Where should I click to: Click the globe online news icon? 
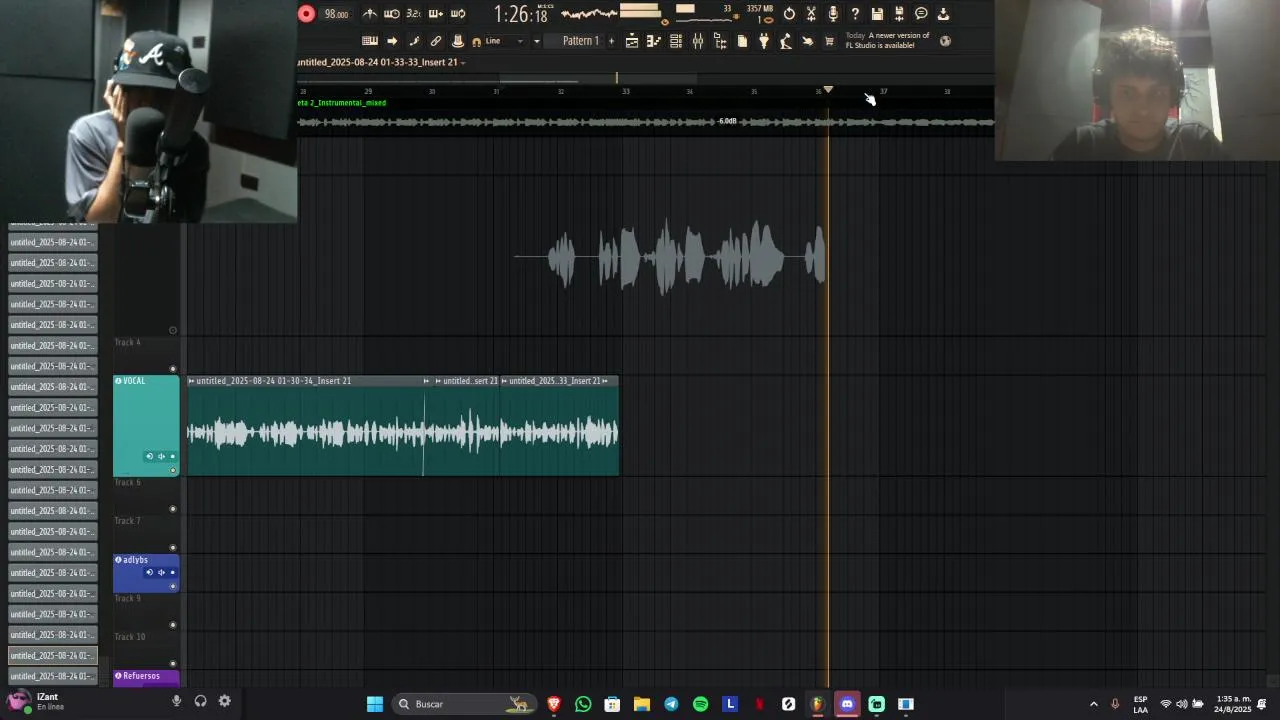pyautogui.click(x=945, y=41)
